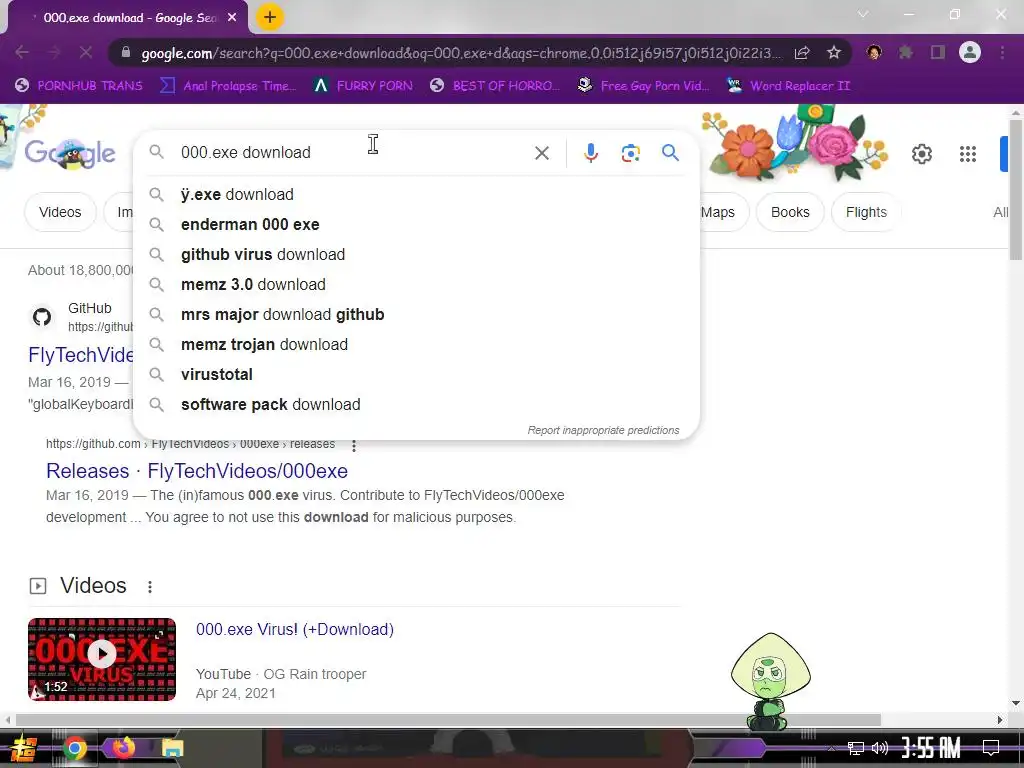Choose suggestion 'memz 3.0 download'
Image resolution: width=1024 pixels, height=768 pixels.
tap(416, 285)
